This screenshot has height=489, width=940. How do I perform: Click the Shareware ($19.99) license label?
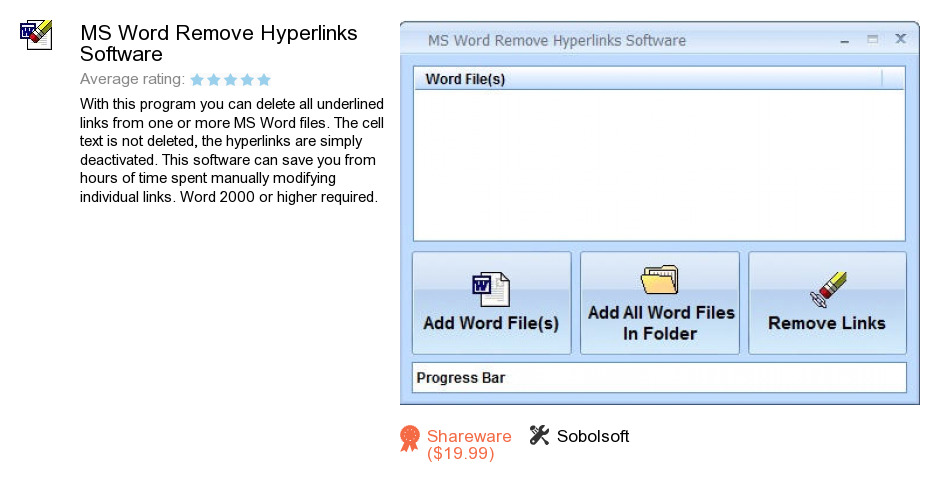(x=469, y=445)
